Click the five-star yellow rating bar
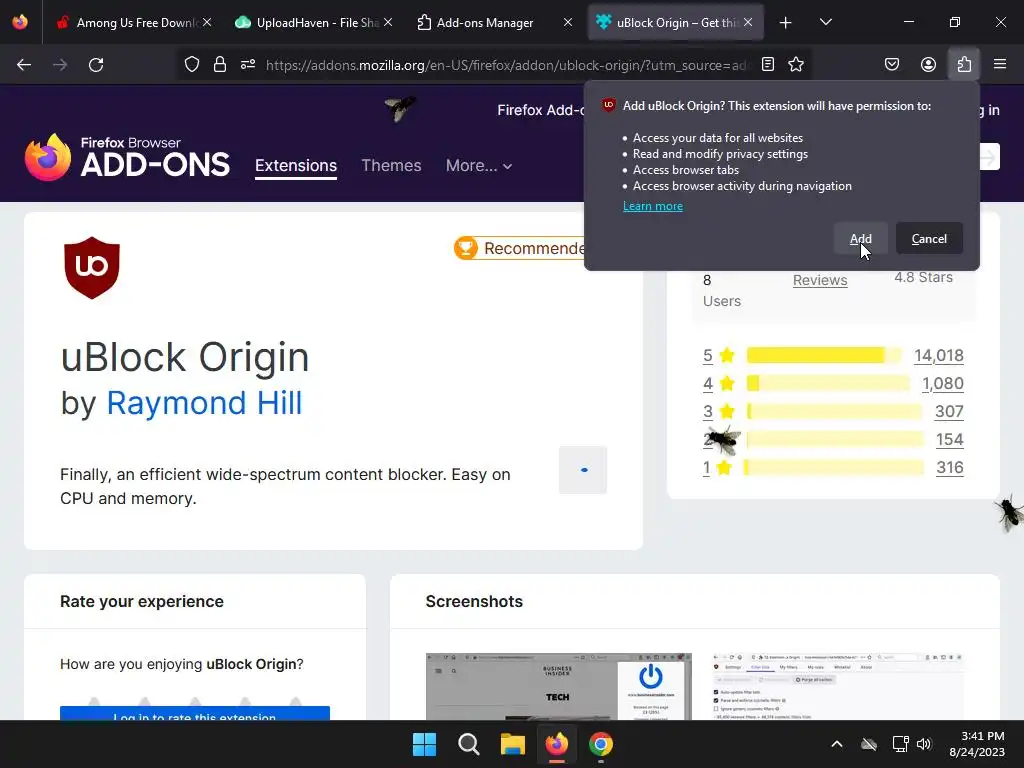 click(x=824, y=355)
